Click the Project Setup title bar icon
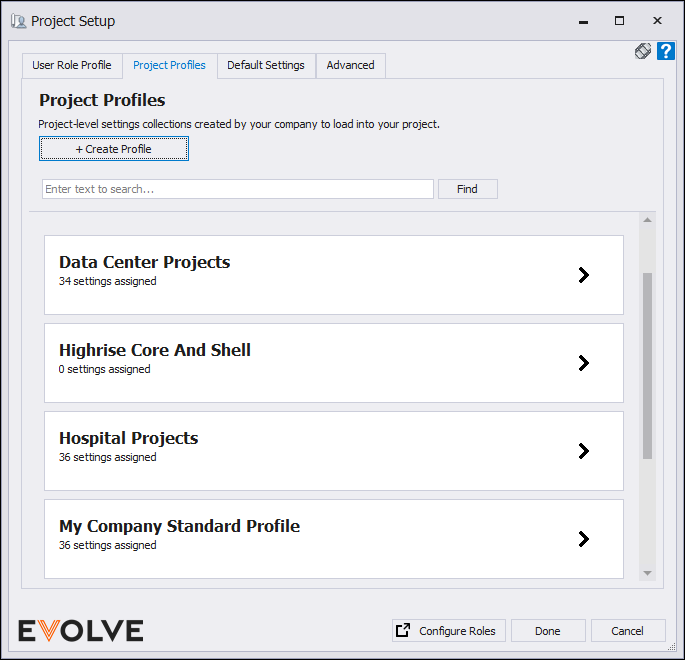Viewport: 685px width, 660px height. (18, 20)
